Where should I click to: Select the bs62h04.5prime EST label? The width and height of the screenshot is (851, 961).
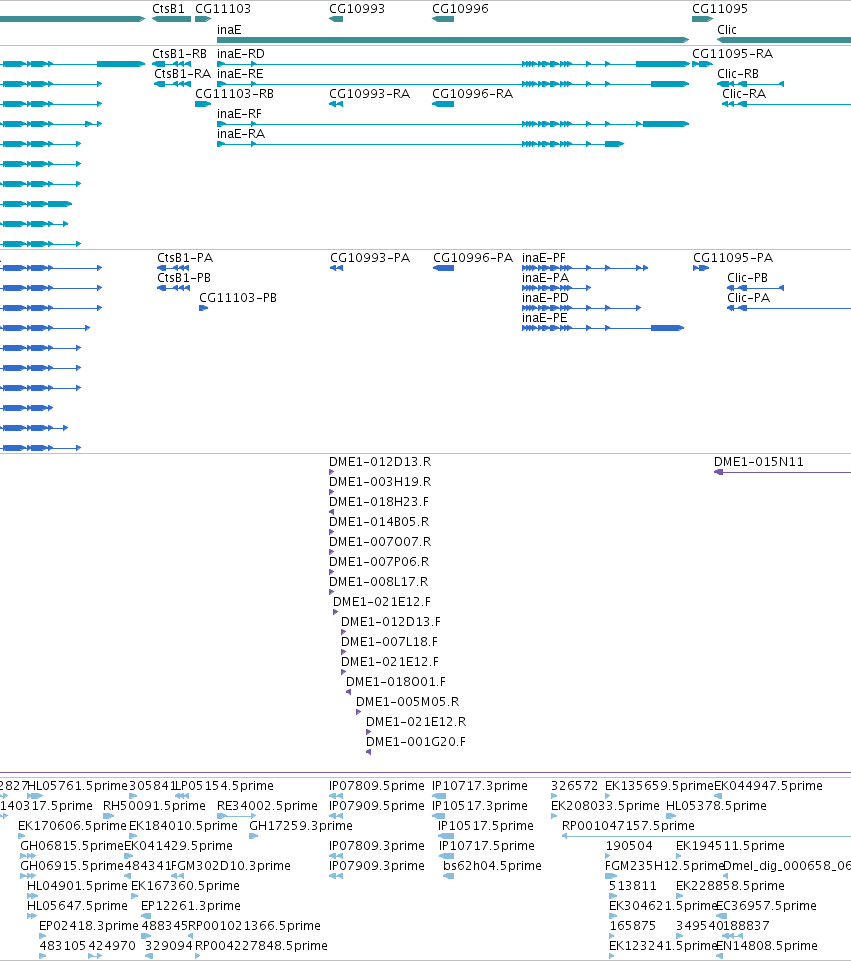492,865
